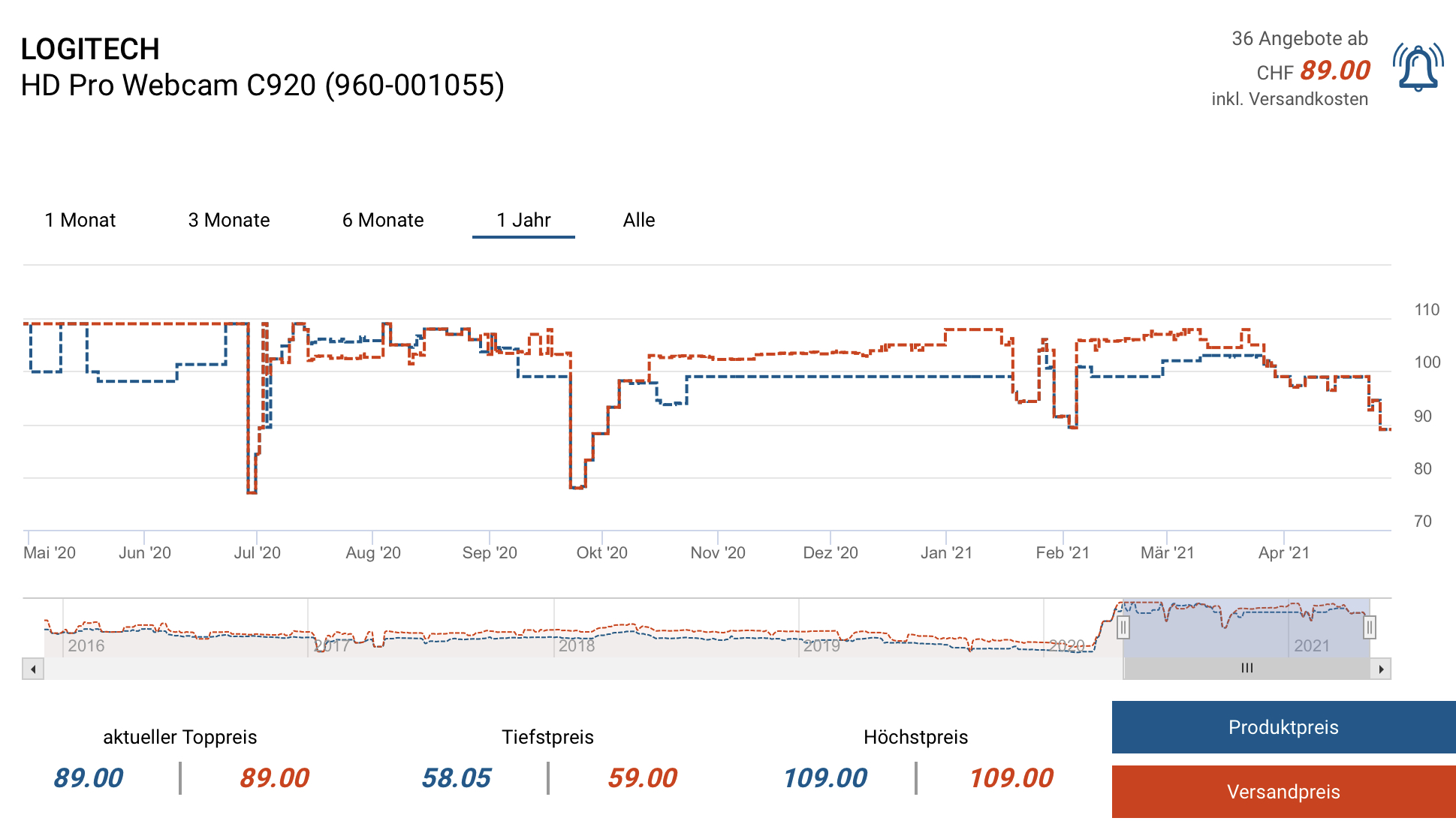Viewport: 1456px width, 821px height.
Task: Click the CHF 89.00 offer price
Action: click(1334, 71)
